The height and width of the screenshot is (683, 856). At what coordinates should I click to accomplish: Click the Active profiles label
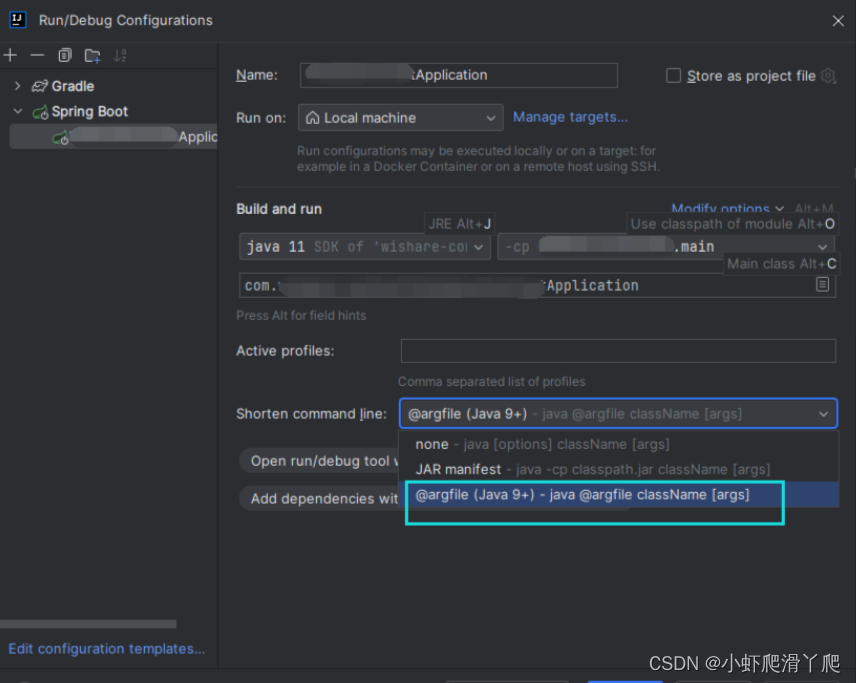pyautogui.click(x=285, y=351)
